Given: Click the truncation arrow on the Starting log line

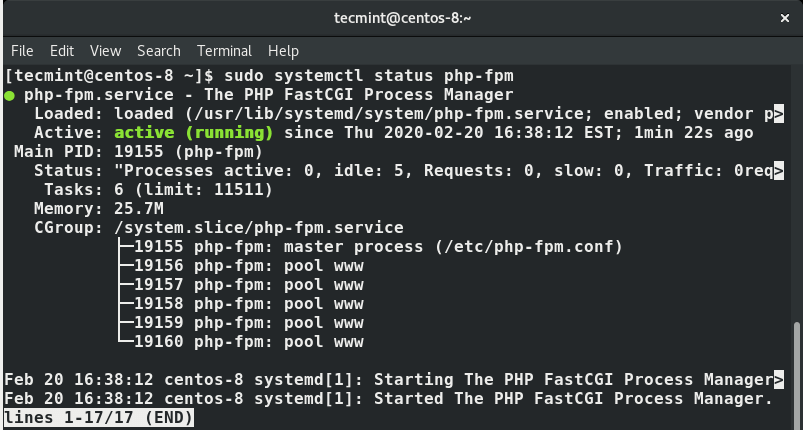Looking at the screenshot, I should pos(778,379).
